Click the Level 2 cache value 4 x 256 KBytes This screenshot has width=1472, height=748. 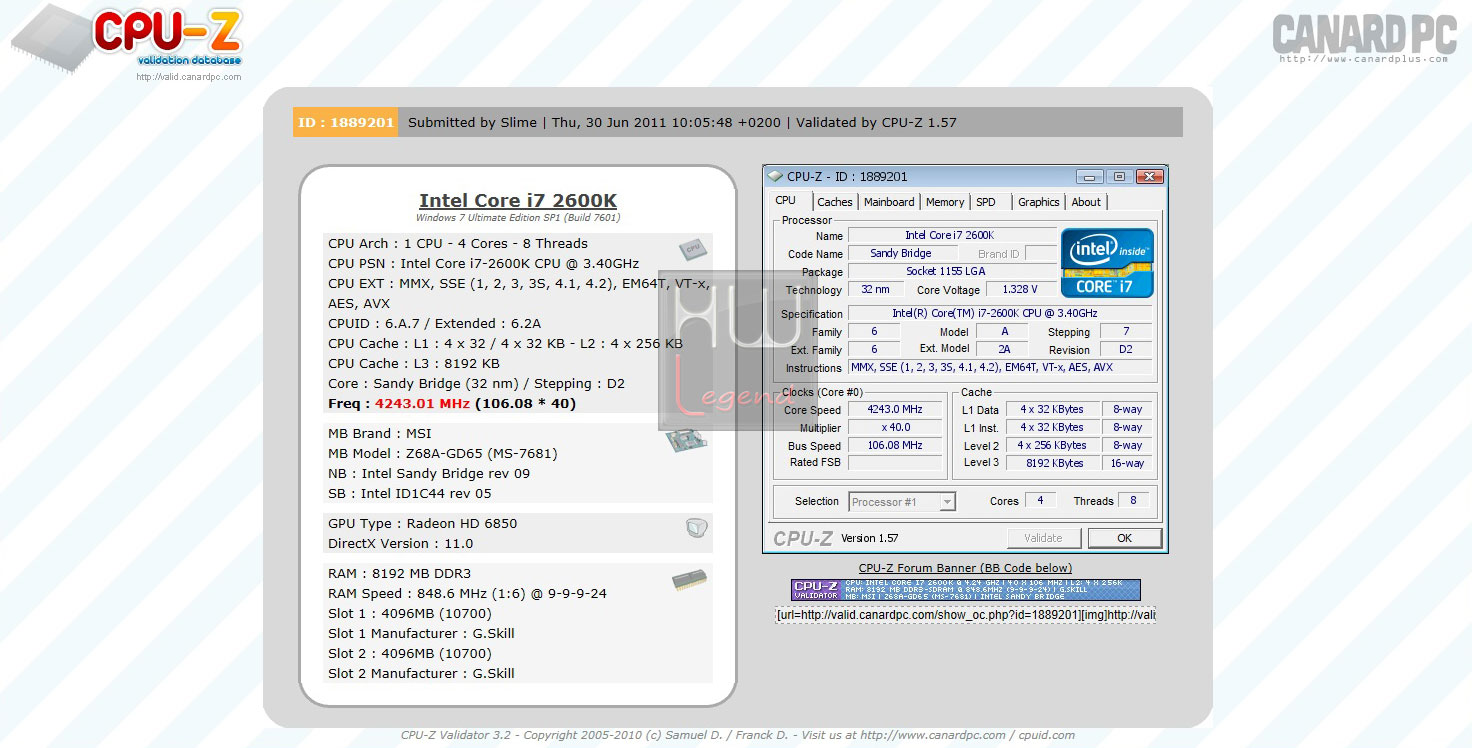pos(1052,445)
